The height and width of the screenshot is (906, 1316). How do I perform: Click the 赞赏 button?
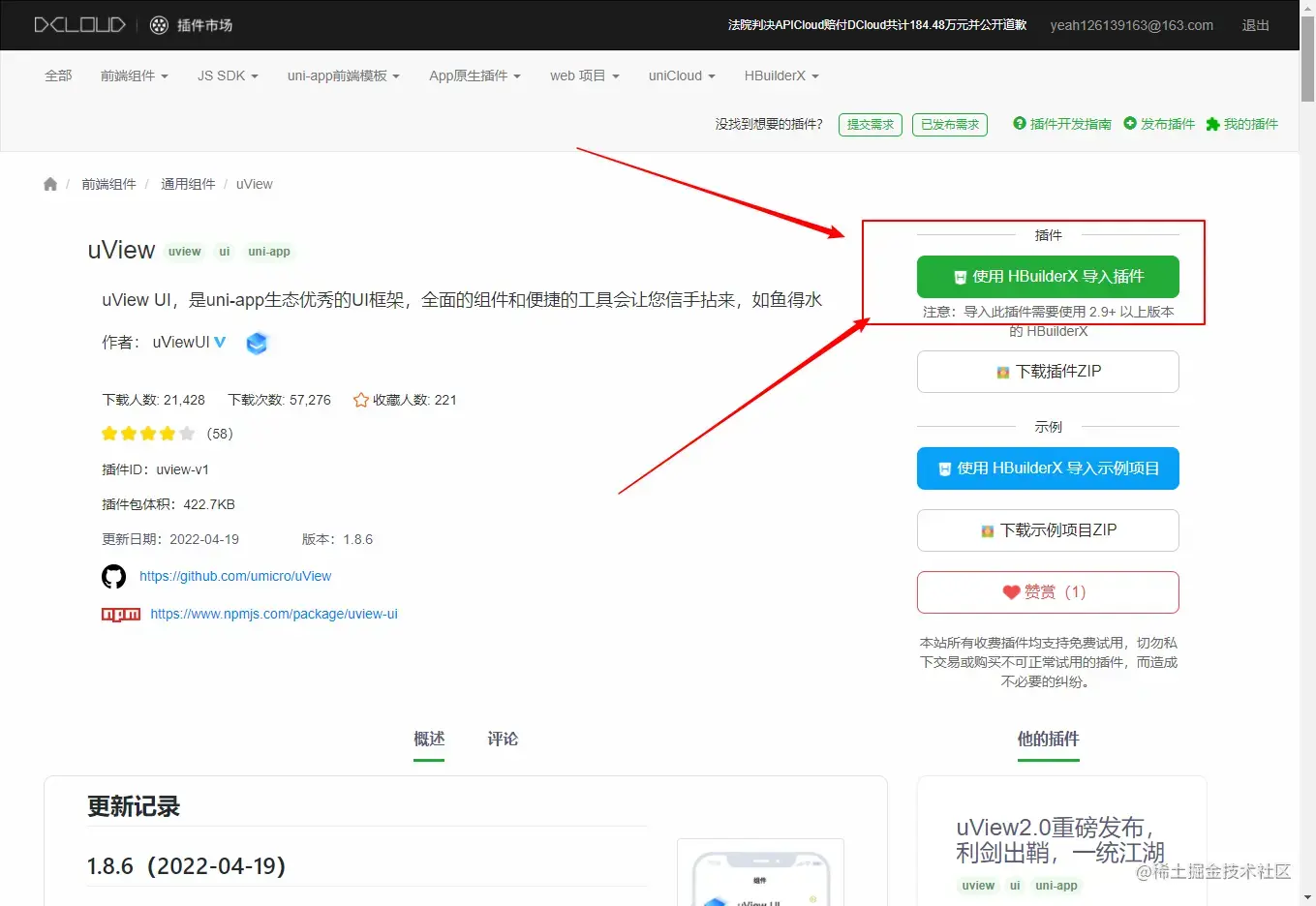(1047, 591)
